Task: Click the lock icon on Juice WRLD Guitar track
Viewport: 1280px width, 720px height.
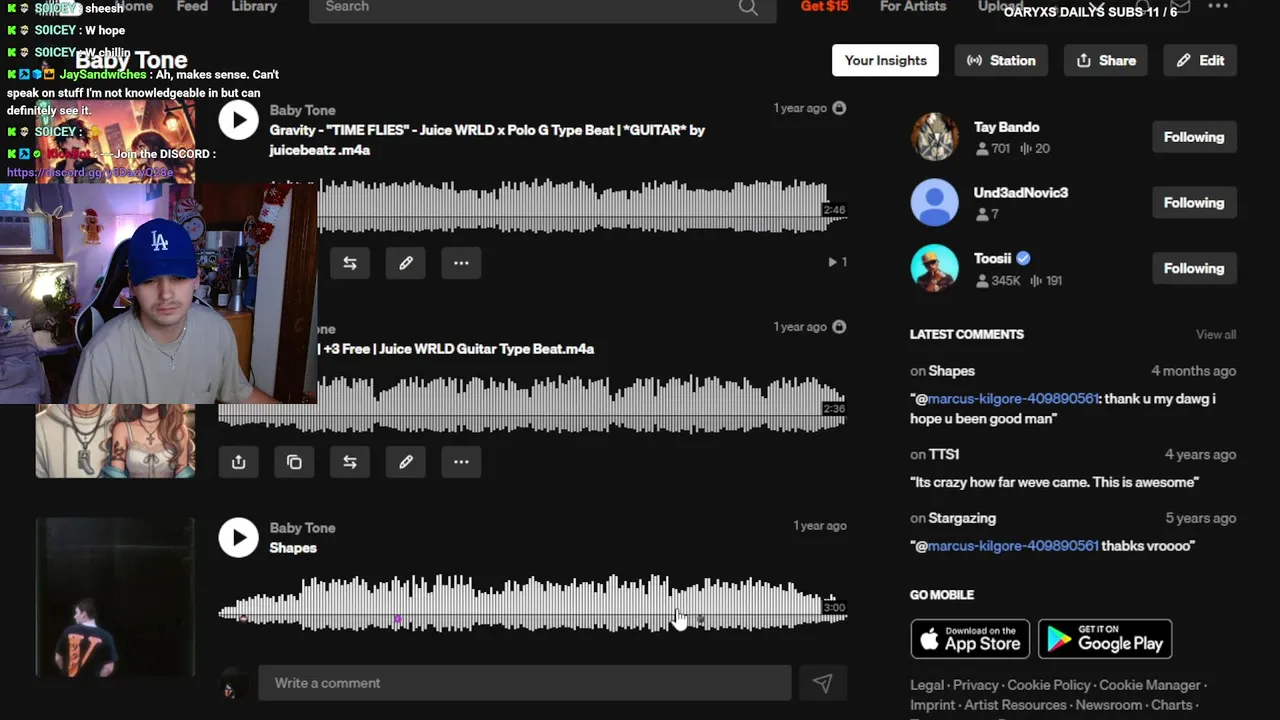Action: click(x=839, y=327)
